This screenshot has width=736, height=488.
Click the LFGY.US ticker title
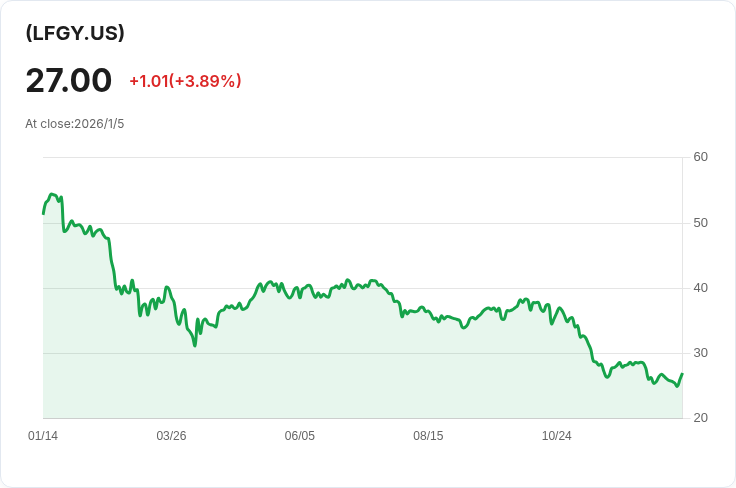coord(75,33)
